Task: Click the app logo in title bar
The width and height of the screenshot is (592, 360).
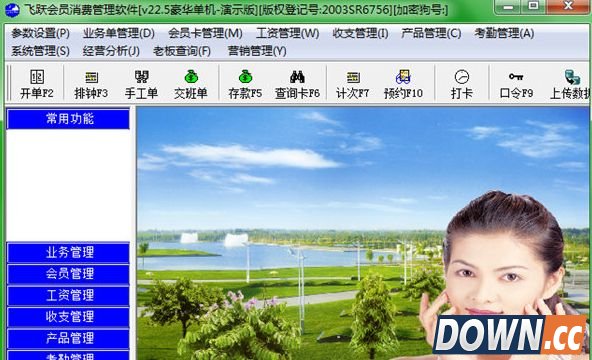Action: (x=12, y=9)
